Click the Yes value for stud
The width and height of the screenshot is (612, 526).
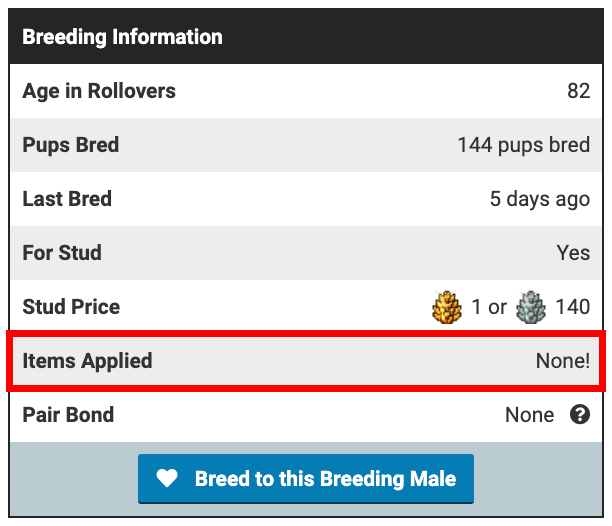(573, 253)
